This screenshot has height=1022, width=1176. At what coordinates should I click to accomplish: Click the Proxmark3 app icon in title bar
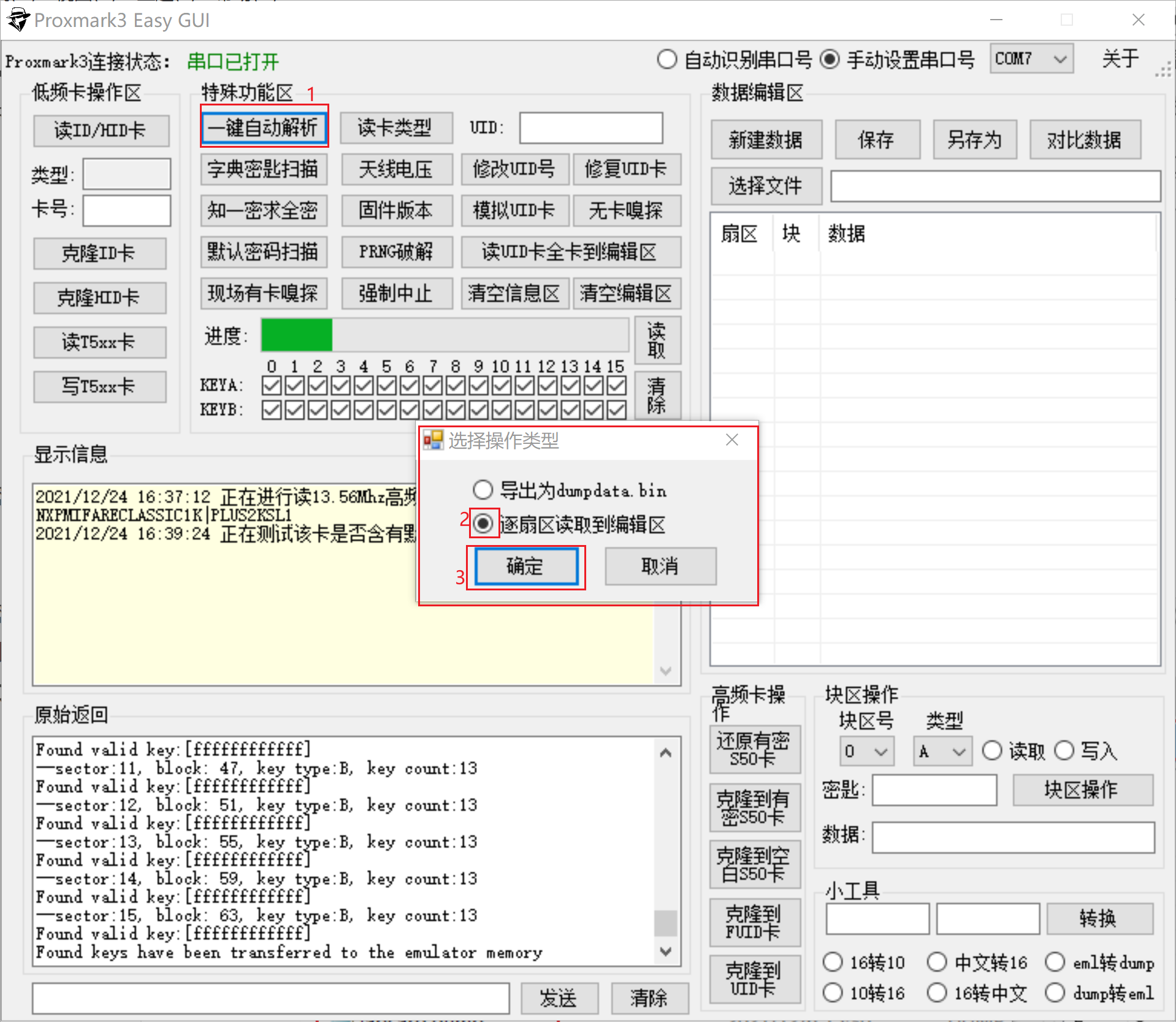[x=18, y=20]
